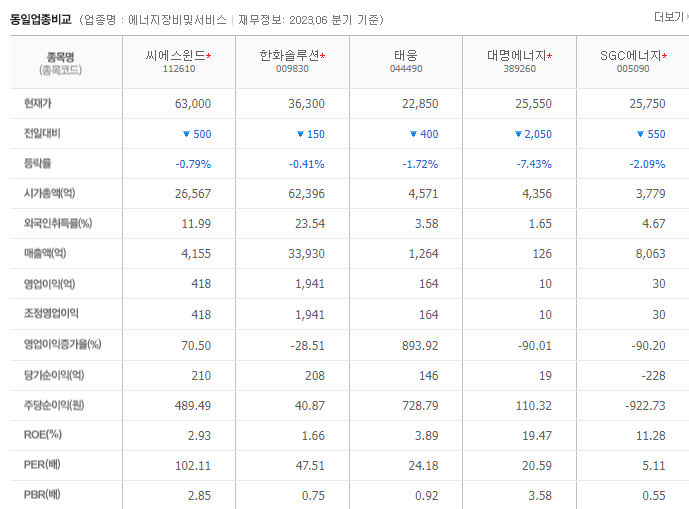This screenshot has width=689, height=509.
Task: Click the 조정영업이익 row label
Action: pos(51,313)
